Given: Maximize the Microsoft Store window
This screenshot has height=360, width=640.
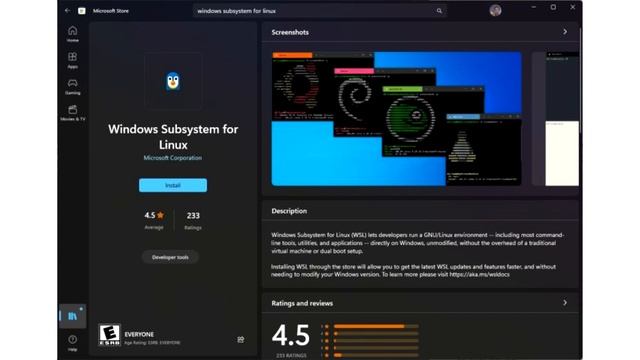Looking at the screenshot, I should (x=553, y=7).
